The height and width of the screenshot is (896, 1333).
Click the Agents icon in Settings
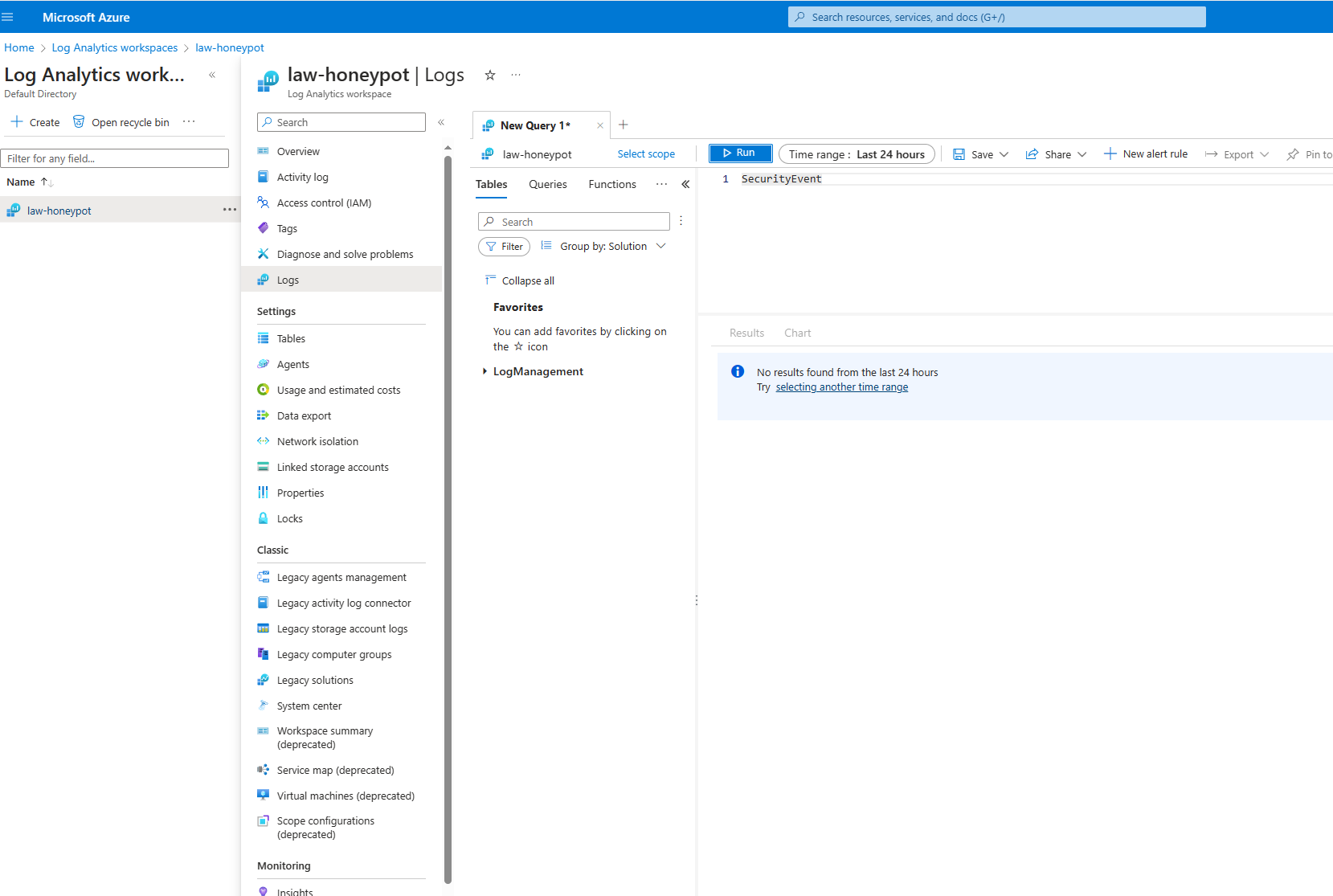point(263,364)
